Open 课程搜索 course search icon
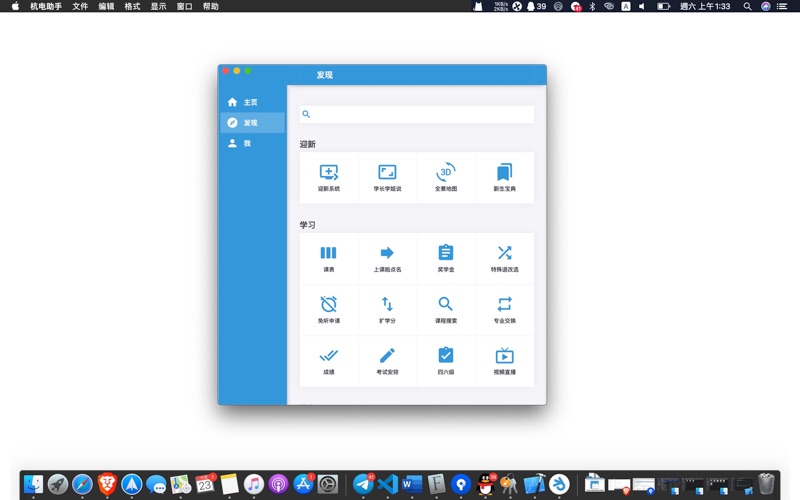The height and width of the screenshot is (500, 800). point(446,304)
